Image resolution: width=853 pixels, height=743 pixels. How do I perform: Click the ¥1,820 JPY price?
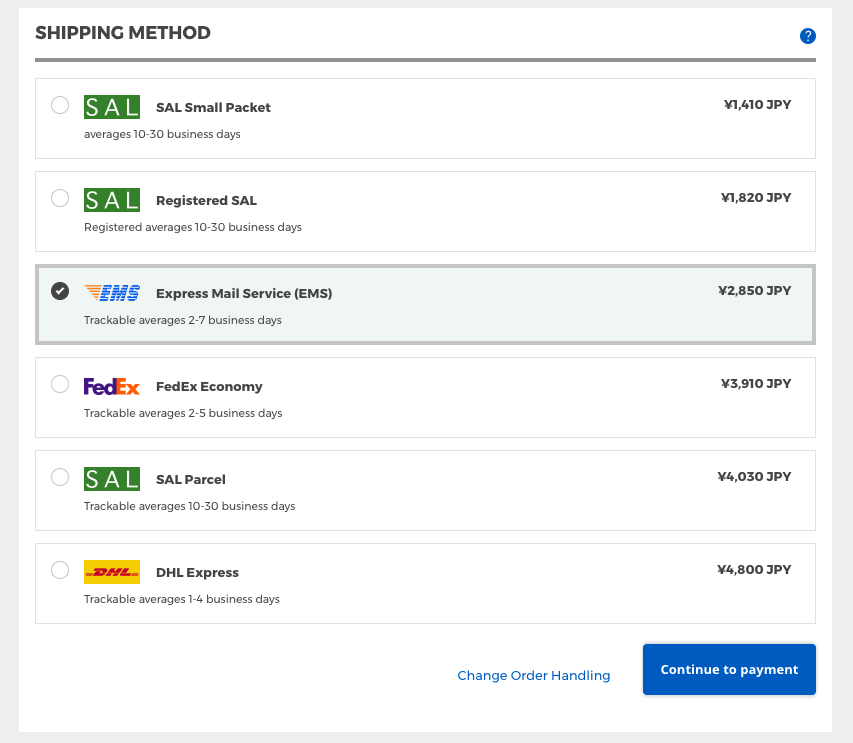coord(756,197)
